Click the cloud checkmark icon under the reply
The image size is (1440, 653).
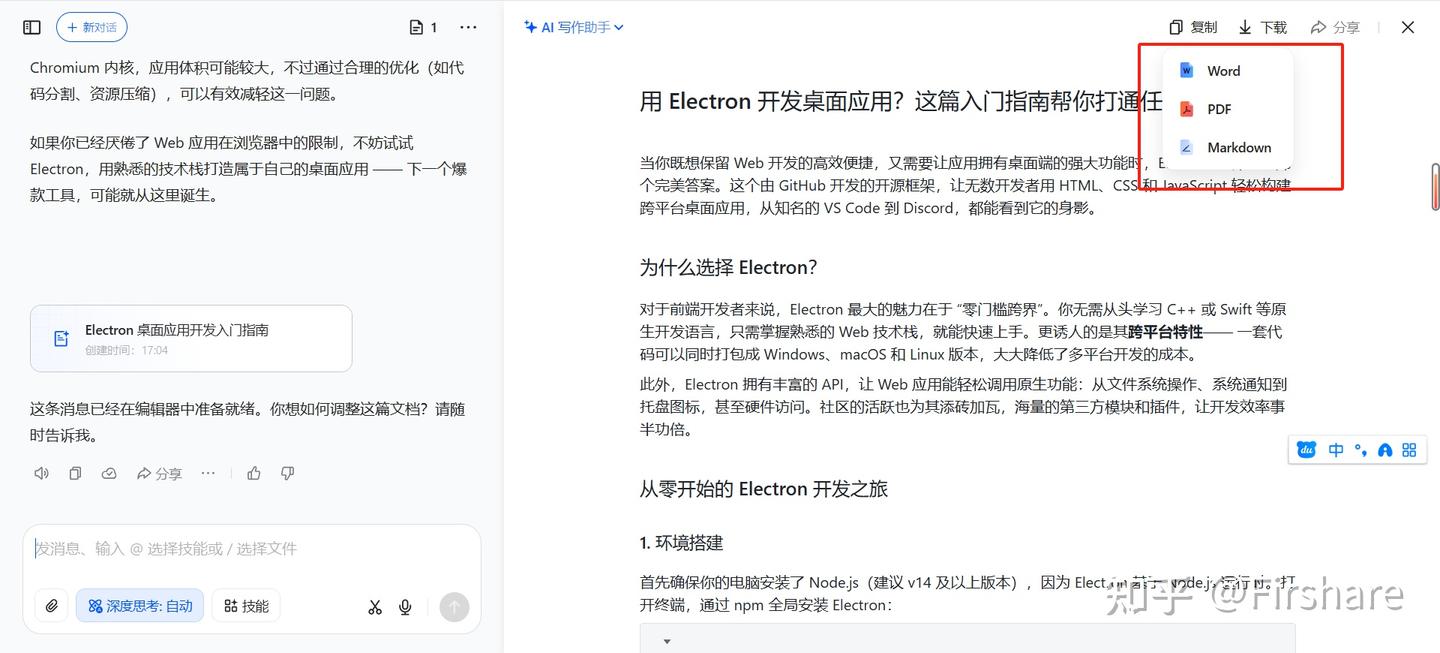(x=109, y=473)
